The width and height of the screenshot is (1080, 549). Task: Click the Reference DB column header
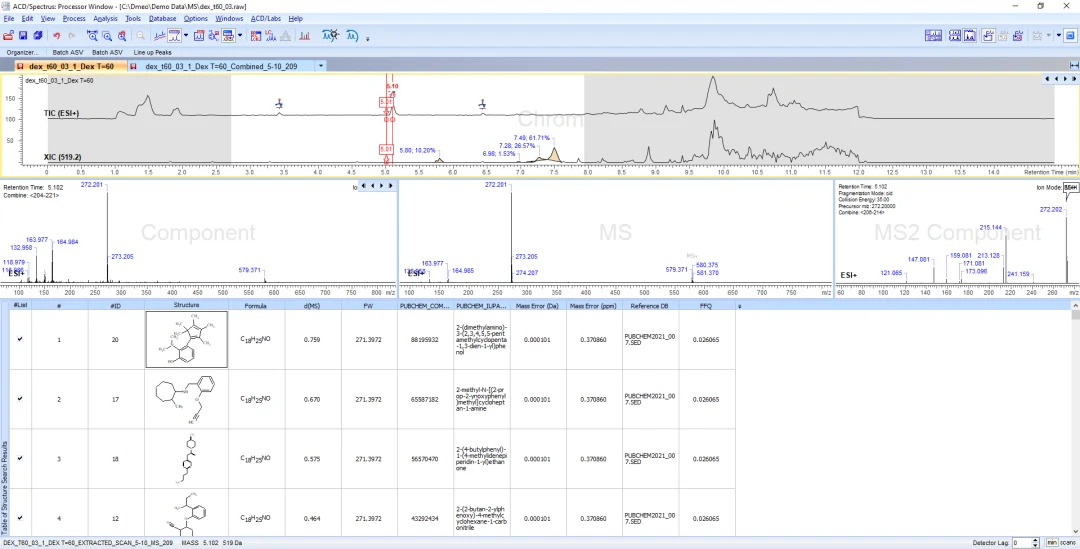click(650, 305)
